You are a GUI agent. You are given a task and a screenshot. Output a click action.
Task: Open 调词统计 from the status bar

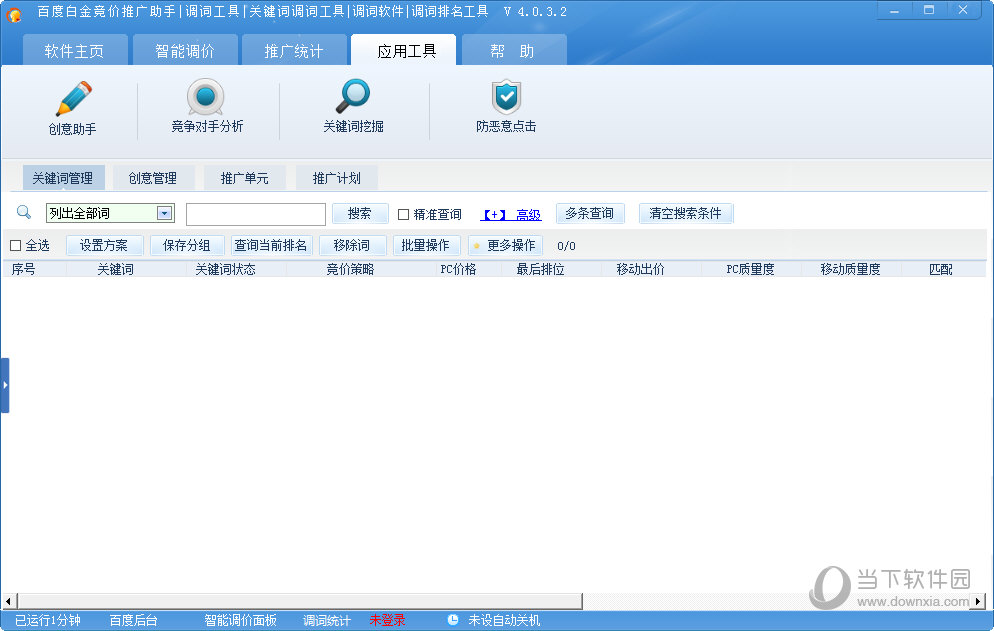tap(326, 620)
